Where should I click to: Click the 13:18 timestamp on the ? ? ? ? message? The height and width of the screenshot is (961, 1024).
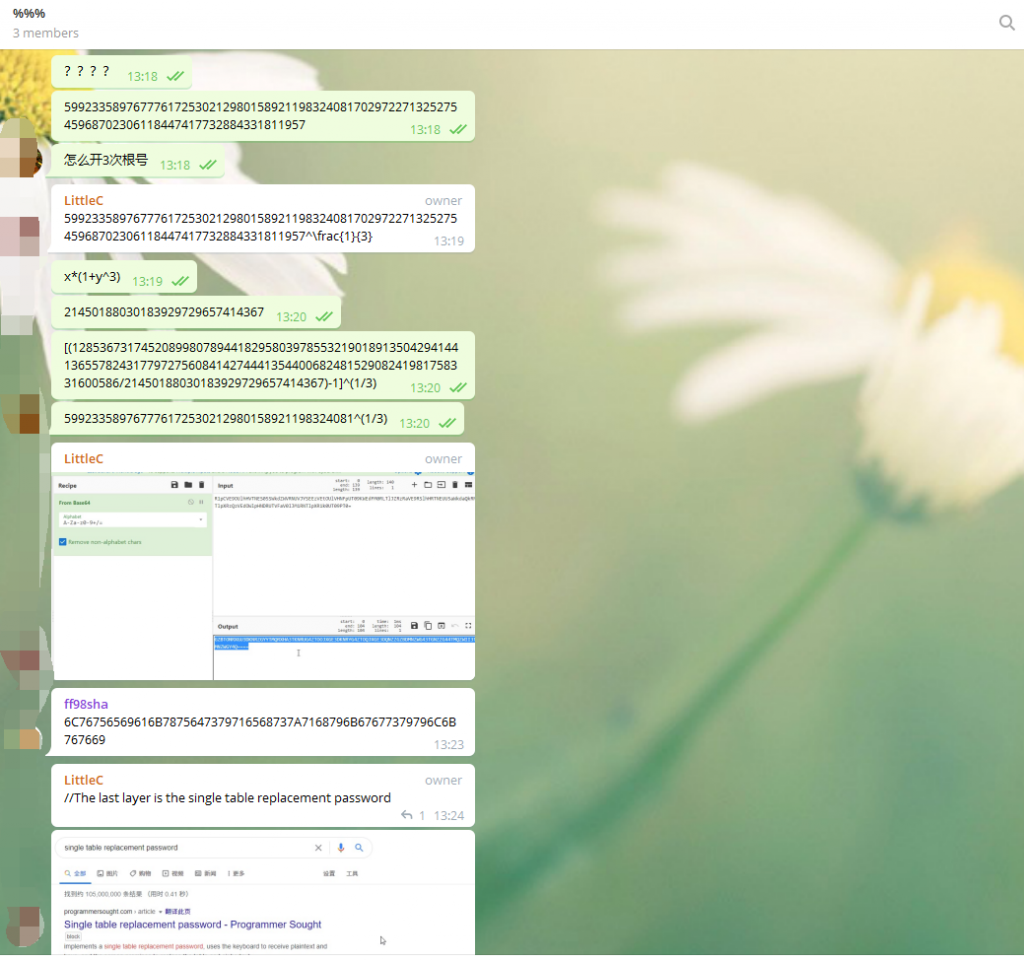tap(142, 77)
